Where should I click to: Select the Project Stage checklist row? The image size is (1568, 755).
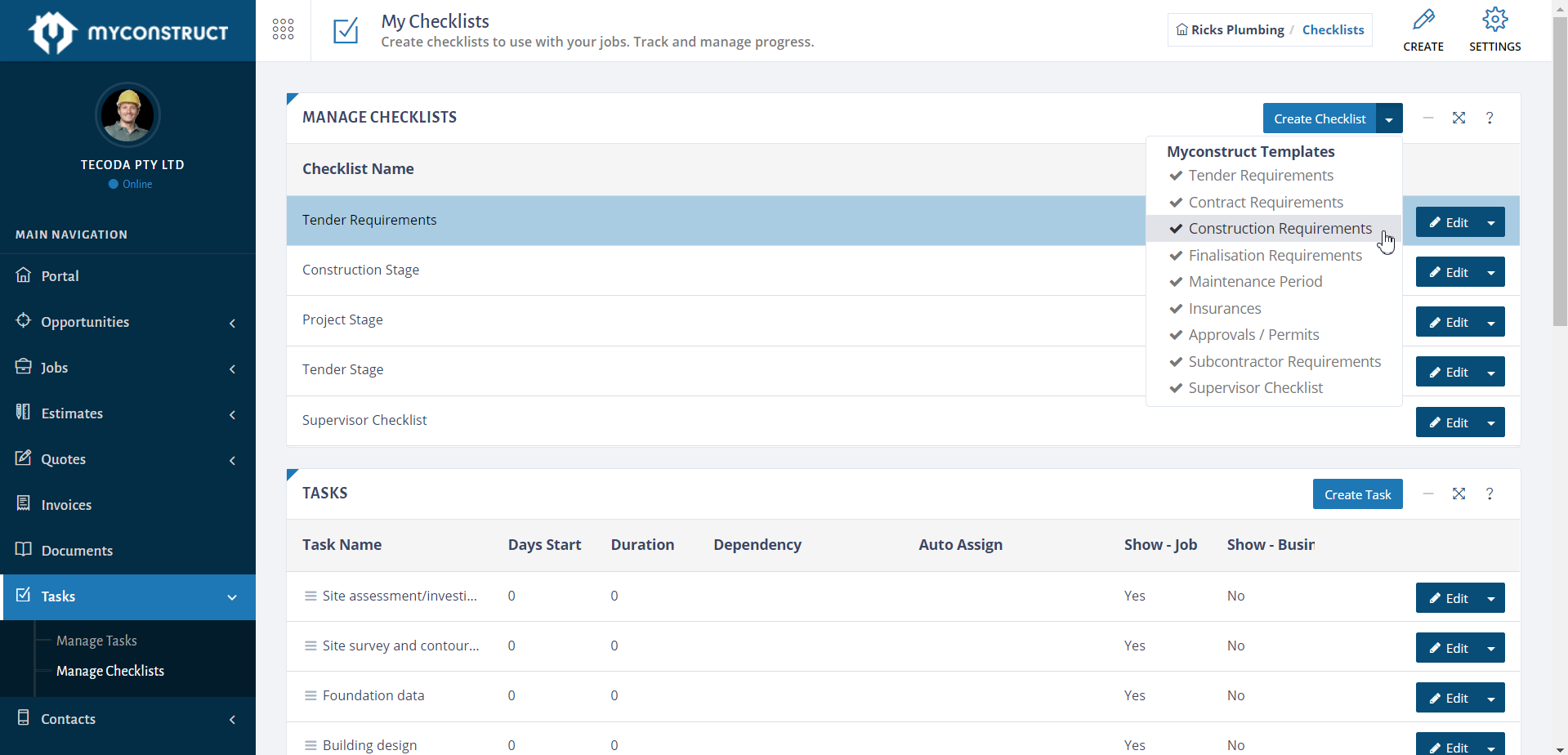coord(903,320)
